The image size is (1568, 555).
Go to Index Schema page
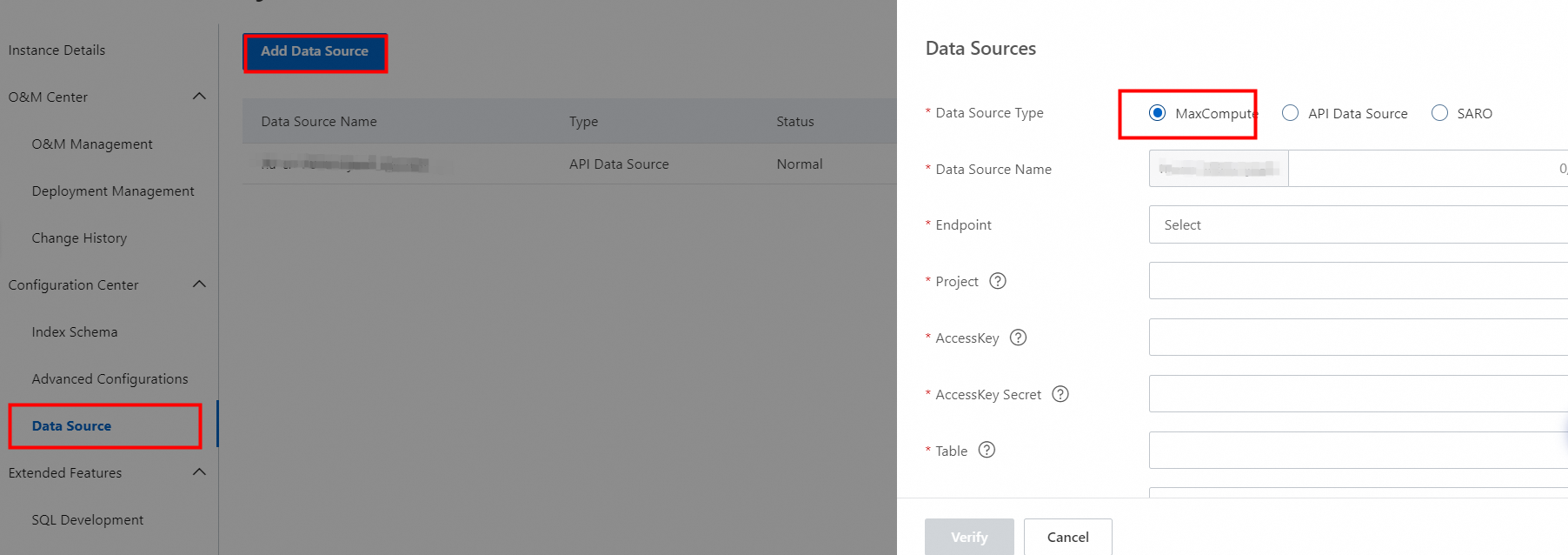point(75,332)
